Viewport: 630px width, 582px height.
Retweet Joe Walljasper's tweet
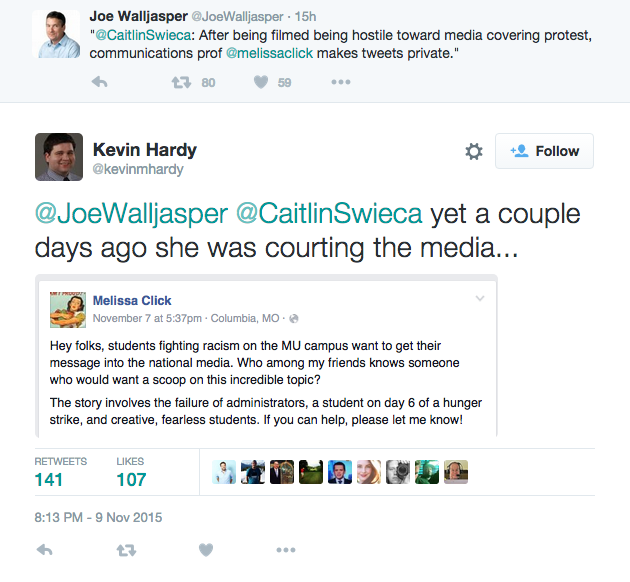pyautogui.click(x=181, y=83)
